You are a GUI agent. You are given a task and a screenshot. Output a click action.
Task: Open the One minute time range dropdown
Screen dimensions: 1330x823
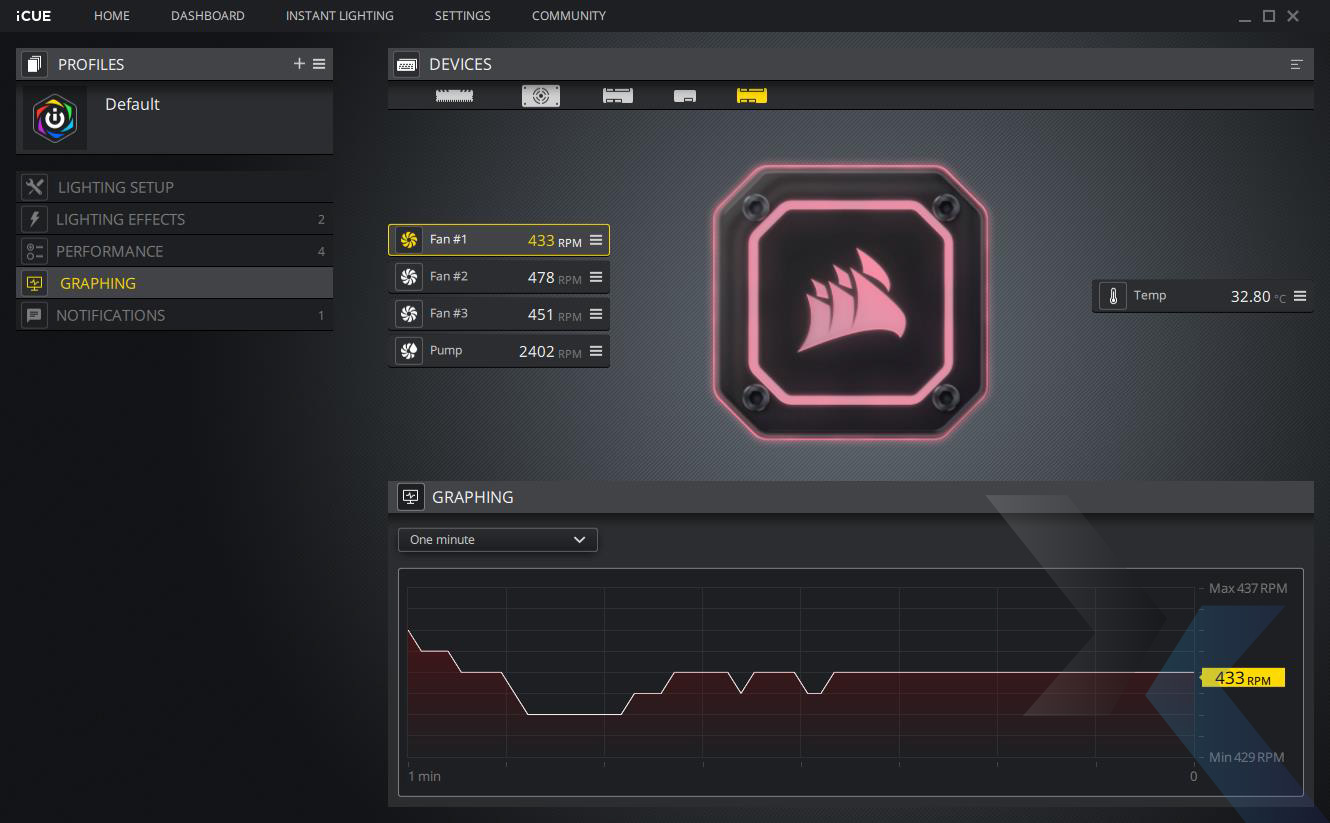tap(498, 540)
